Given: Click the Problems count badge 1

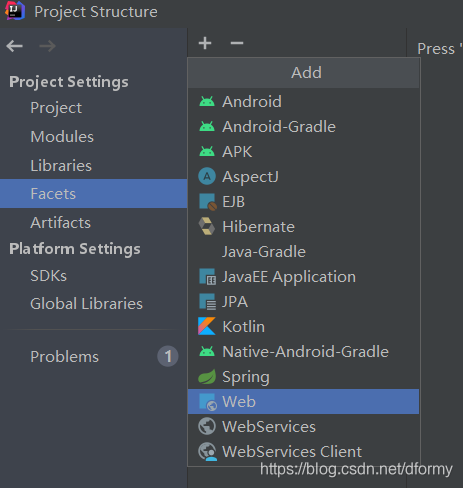Looking at the screenshot, I should coord(168,356).
